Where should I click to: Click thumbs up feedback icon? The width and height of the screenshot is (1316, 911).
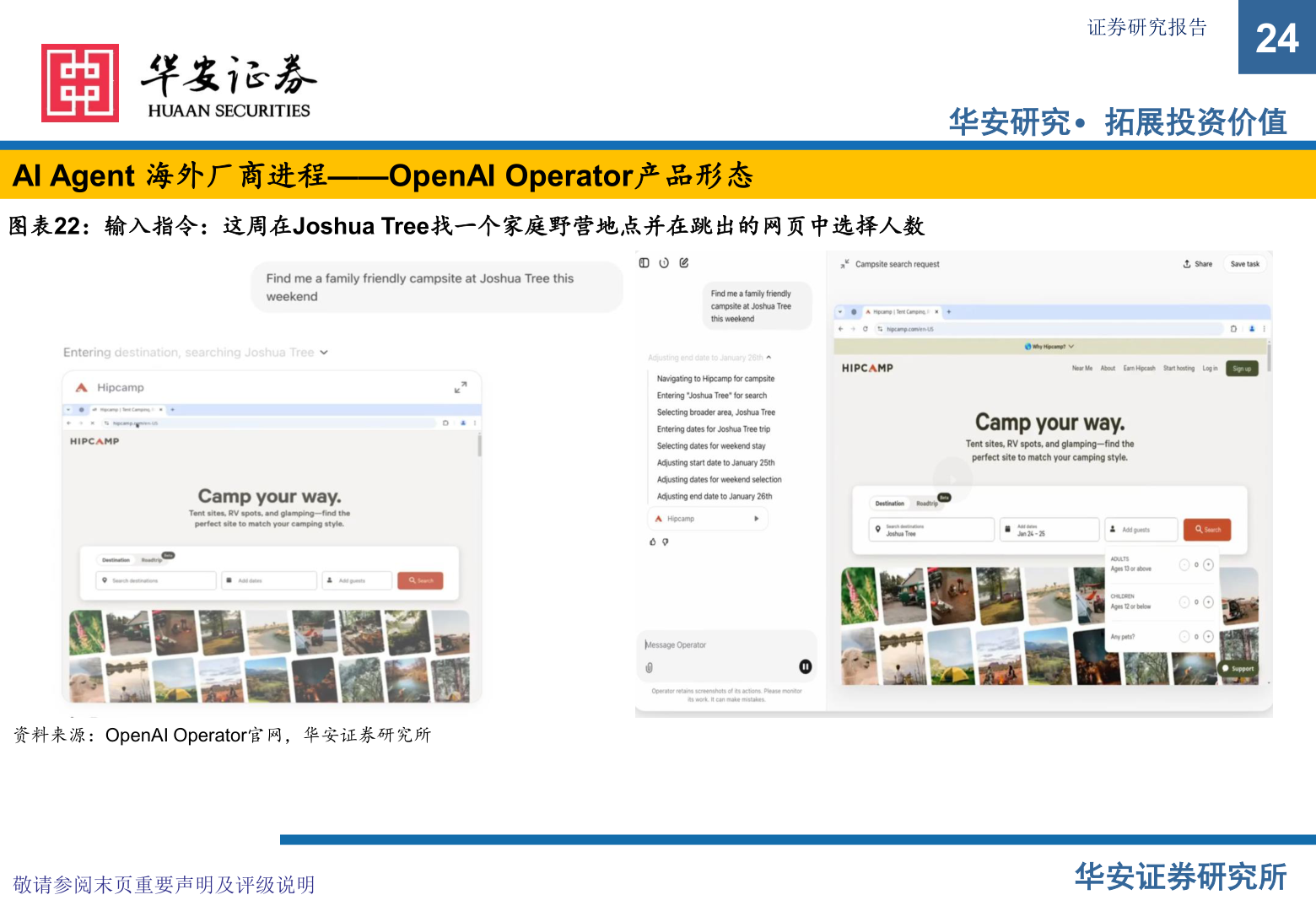[652, 542]
